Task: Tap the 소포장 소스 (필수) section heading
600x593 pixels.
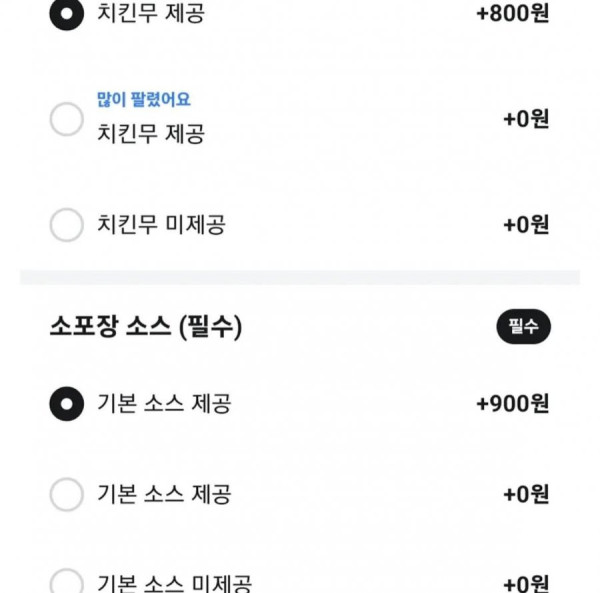Action: coord(146,327)
